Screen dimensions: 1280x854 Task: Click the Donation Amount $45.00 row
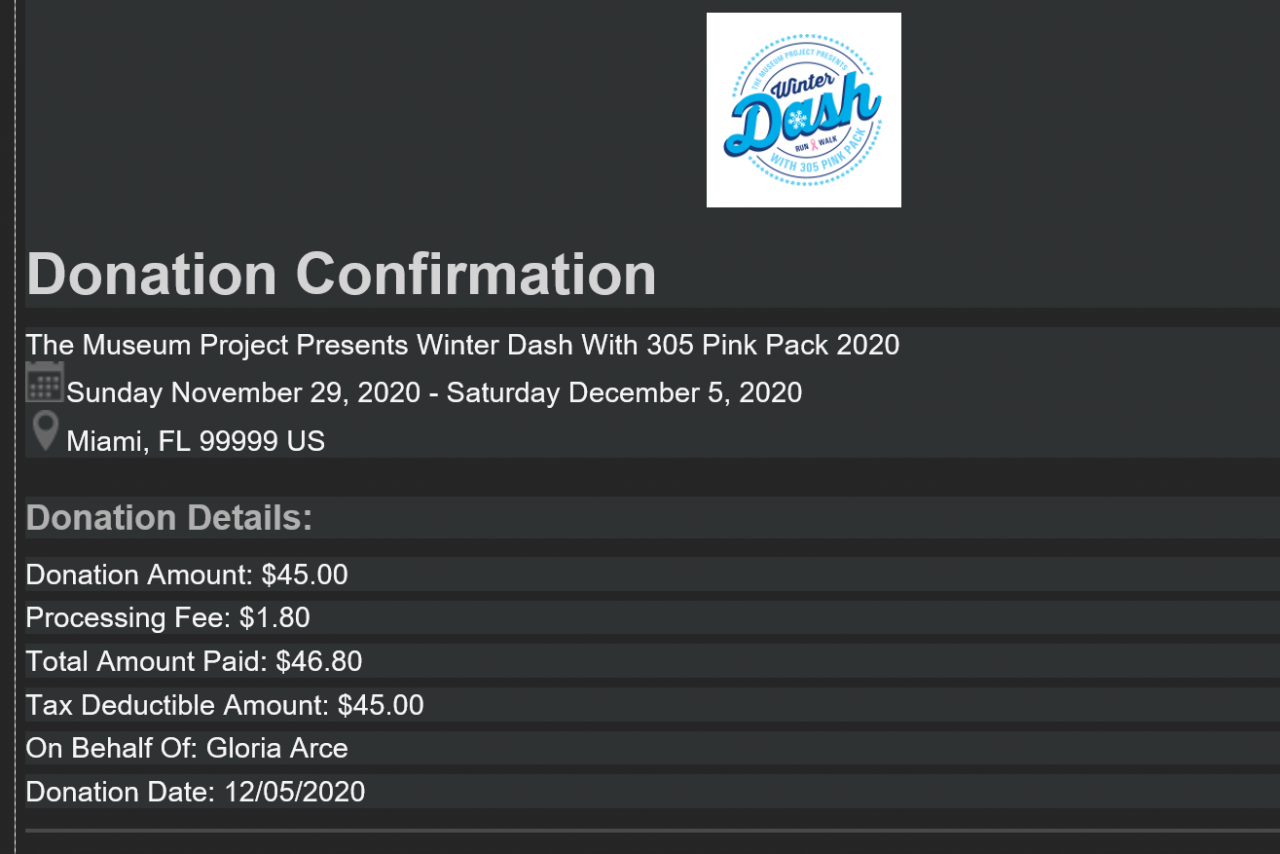[x=187, y=575]
